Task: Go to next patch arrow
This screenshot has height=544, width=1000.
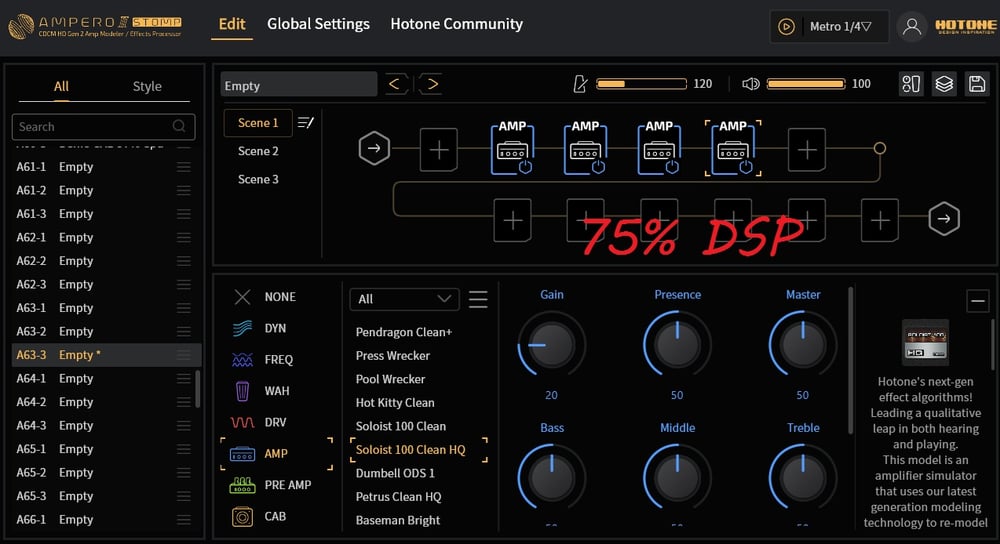Action: 432,84
